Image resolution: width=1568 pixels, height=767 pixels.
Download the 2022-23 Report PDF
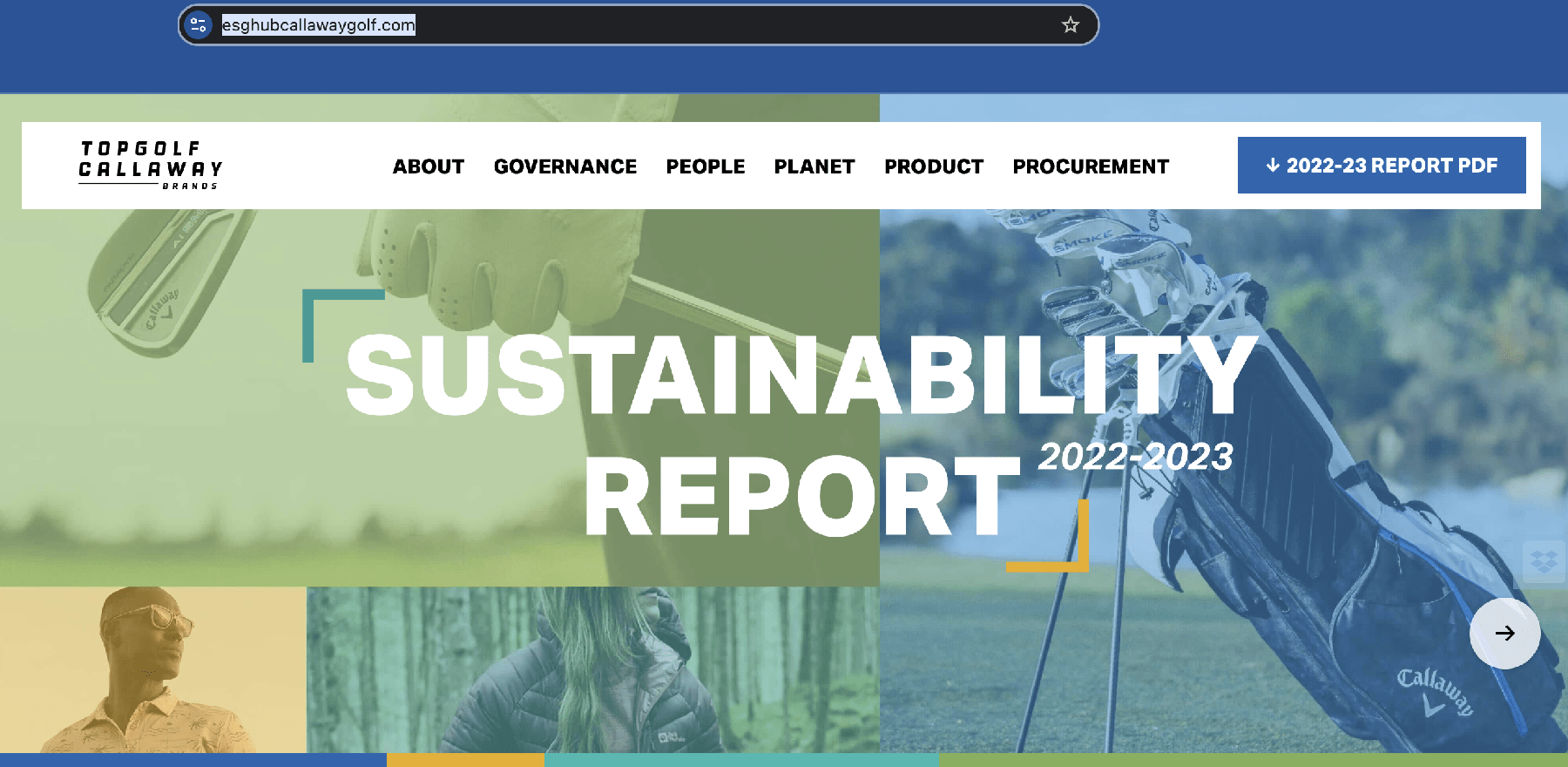pyautogui.click(x=1382, y=165)
